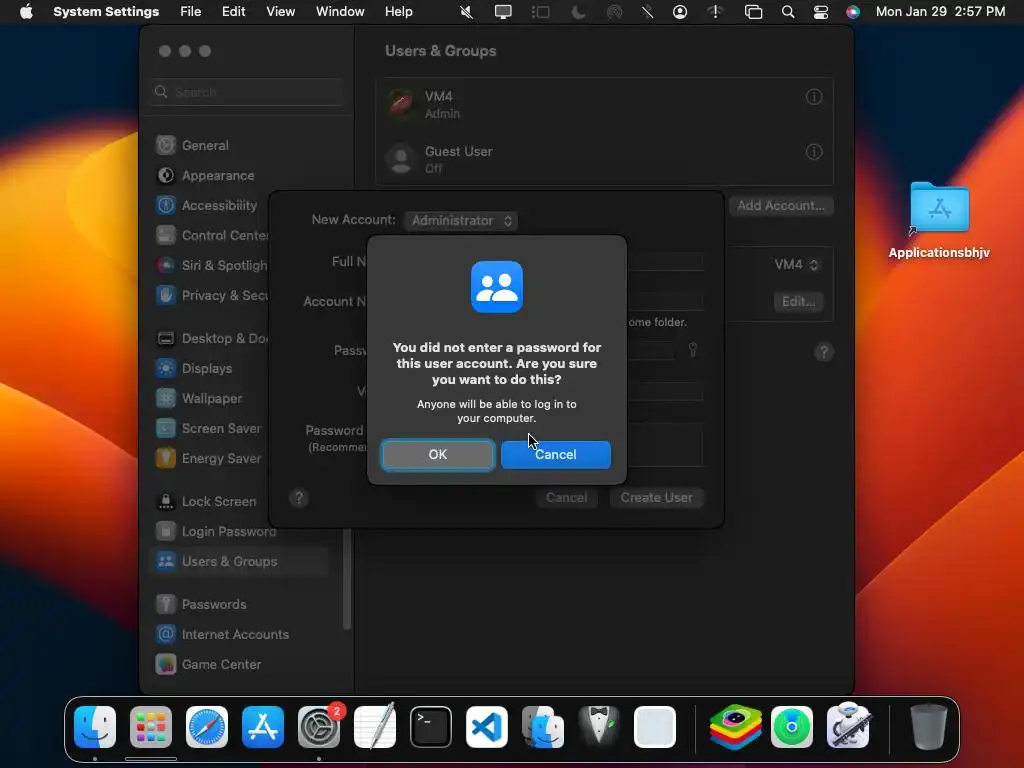Click the Create User button
Screen dimensions: 1024x768
click(656, 498)
